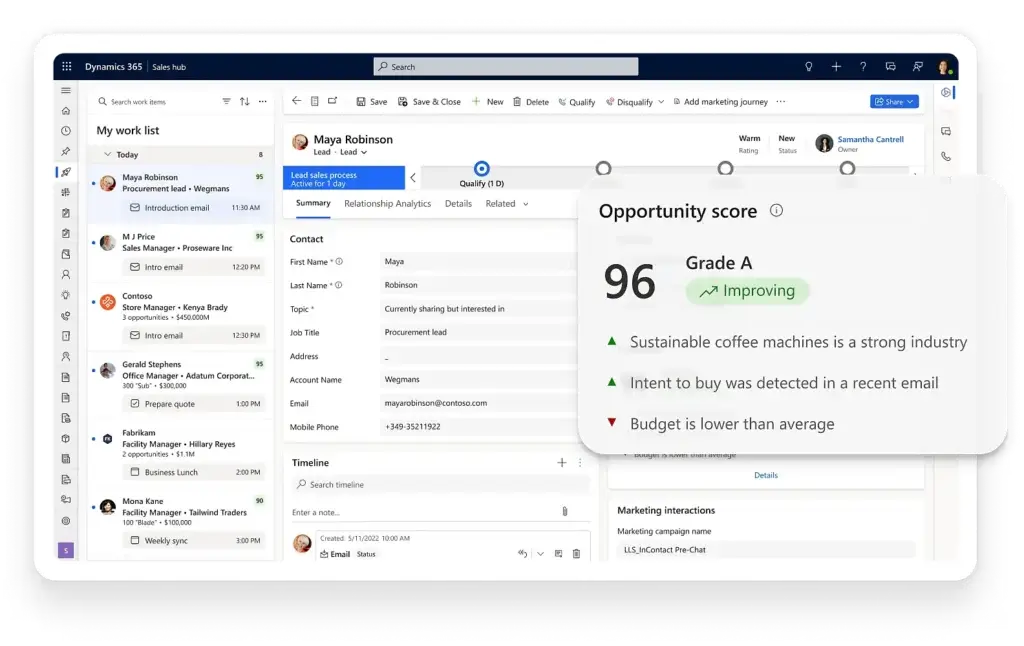This screenshot has width=1024, height=646.
Task: Toggle the hamburger site map menu
Action: 66,90
